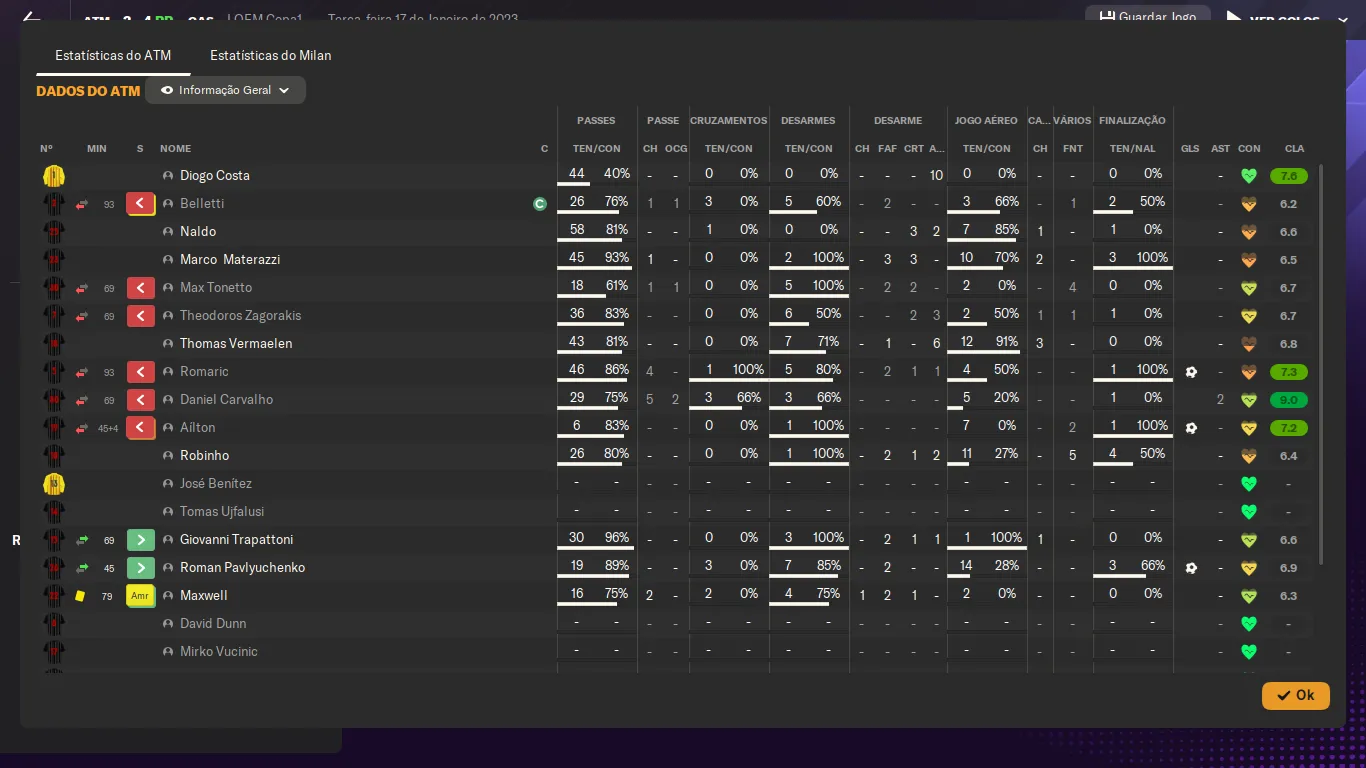This screenshot has height=768, width=1366.
Task: Click Daniel Carvalho's green 9.0 rating badge
Action: pos(1289,400)
